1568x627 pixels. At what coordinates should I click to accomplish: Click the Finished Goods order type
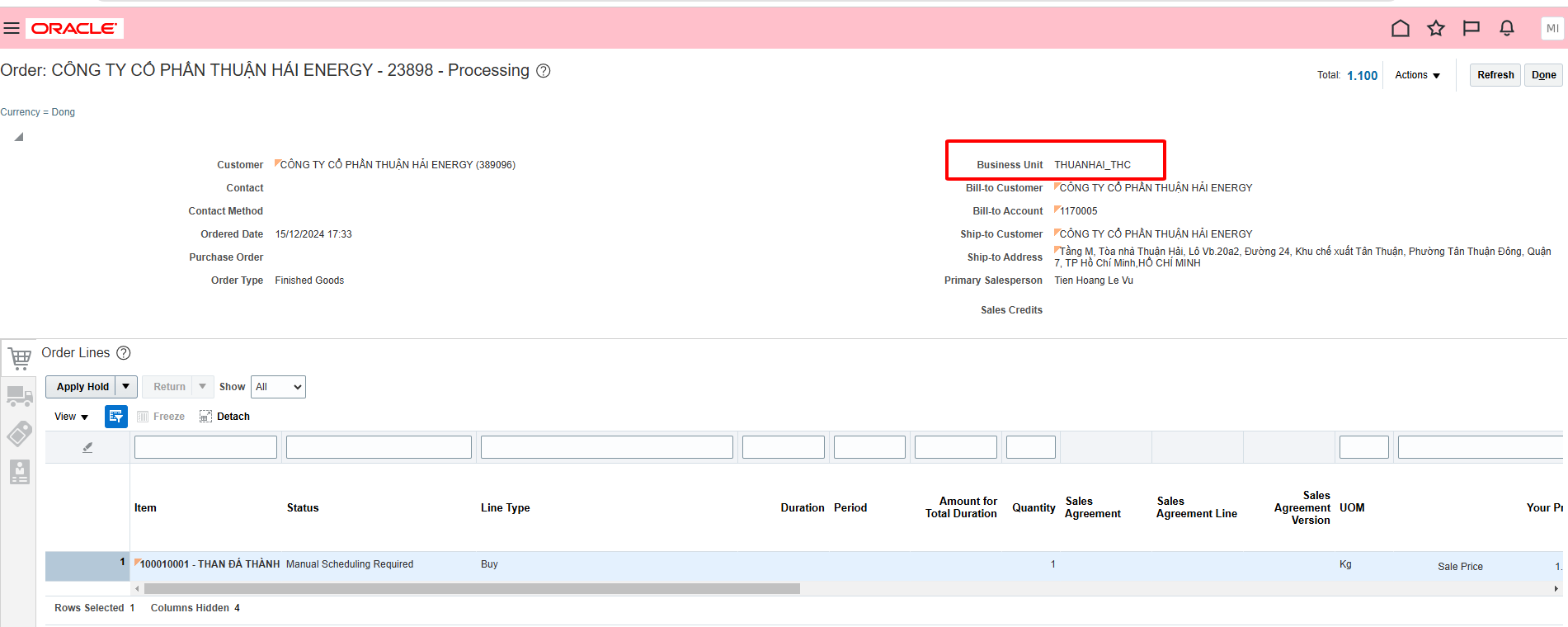click(309, 280)
